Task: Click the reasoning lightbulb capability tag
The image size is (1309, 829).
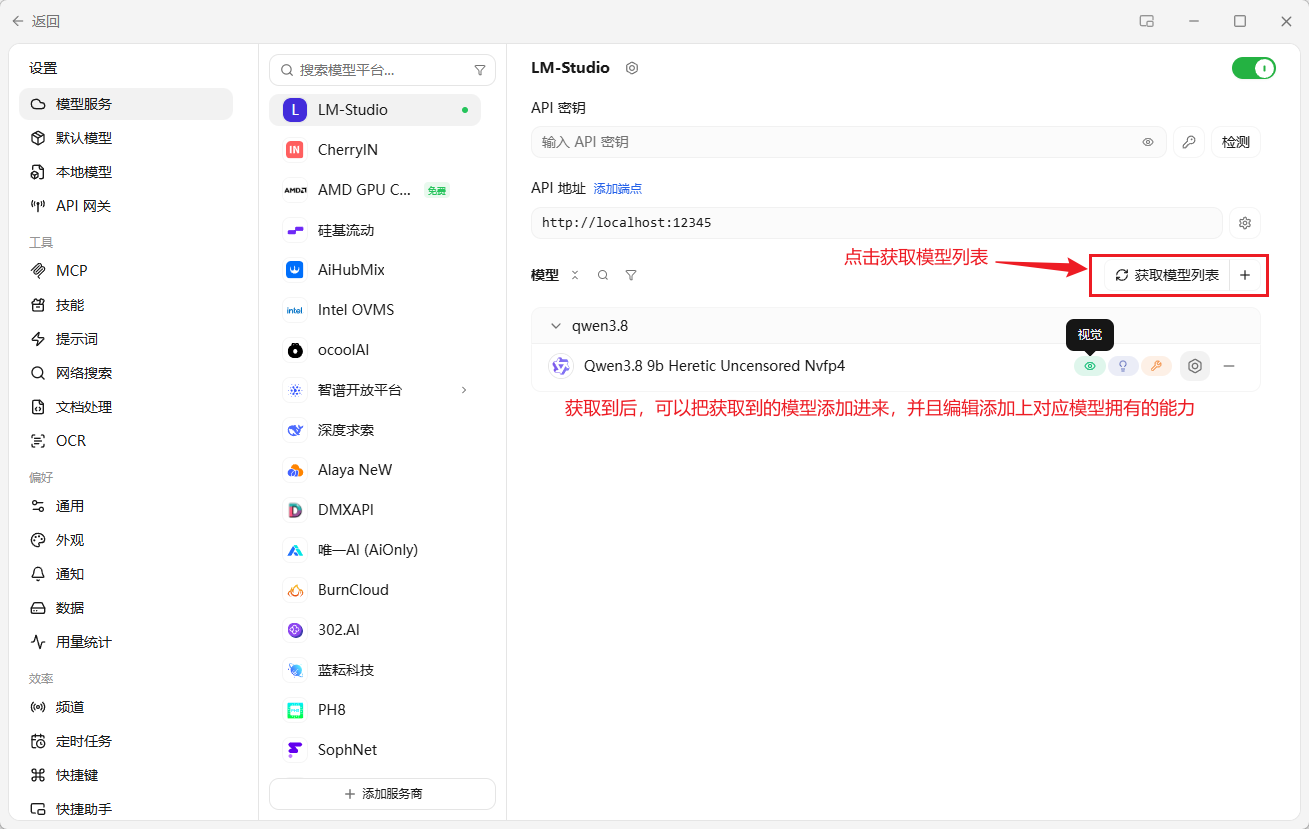Action: (1123, 366)
